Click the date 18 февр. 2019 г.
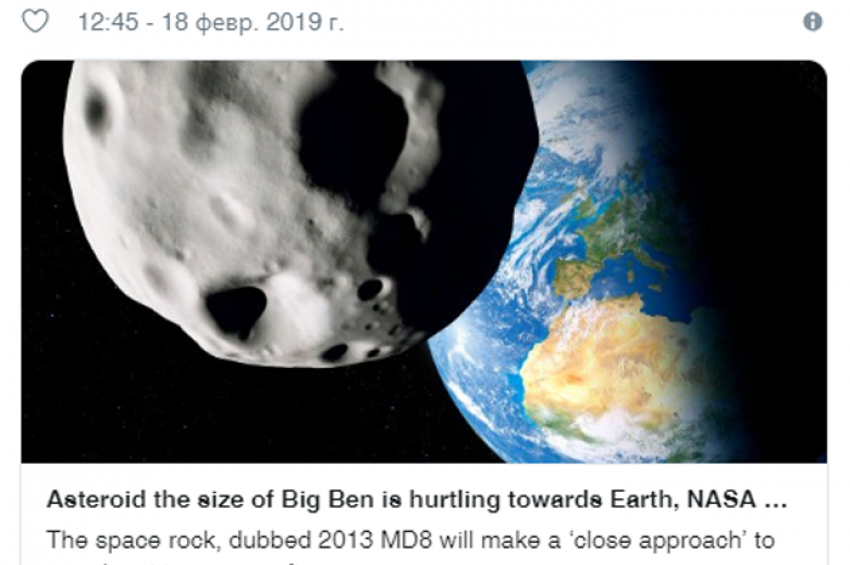 (x=253, y=23)
